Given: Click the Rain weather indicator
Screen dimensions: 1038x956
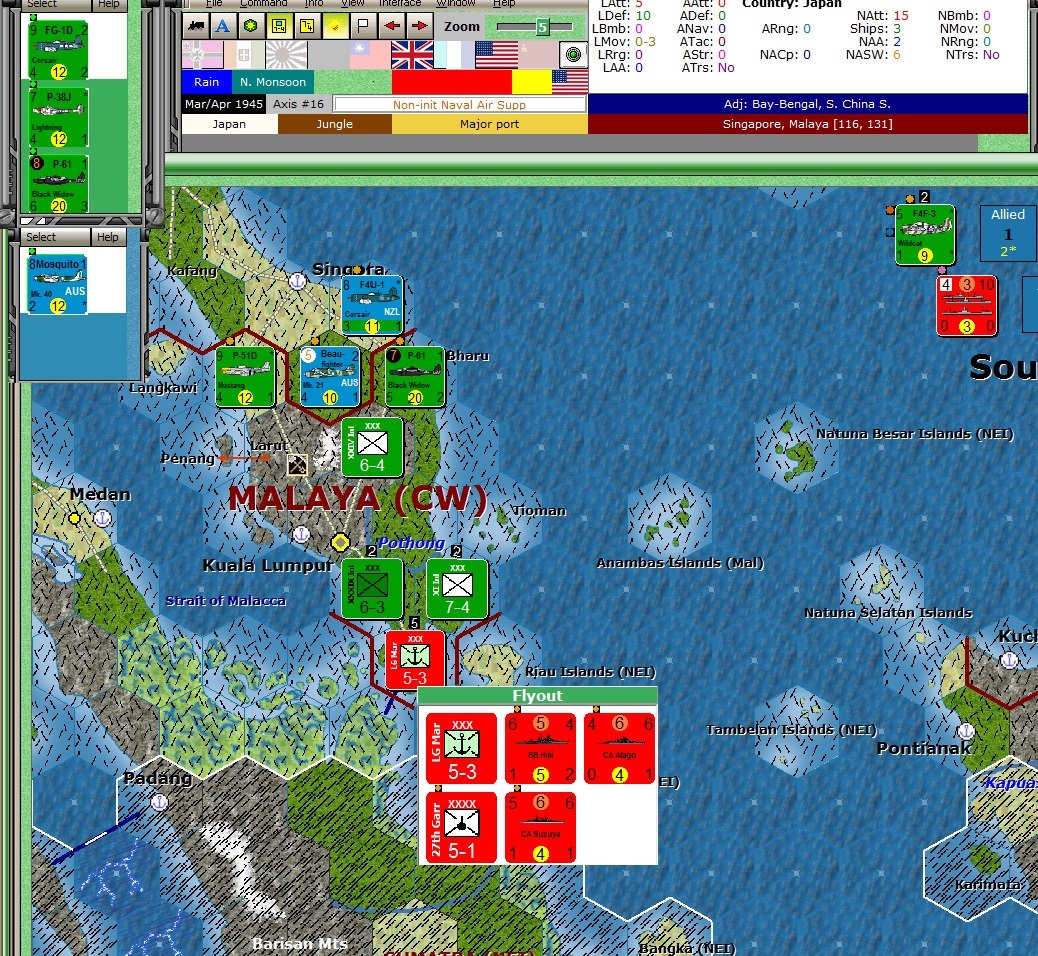Looking at the screenshot, I should click(207, 82).
